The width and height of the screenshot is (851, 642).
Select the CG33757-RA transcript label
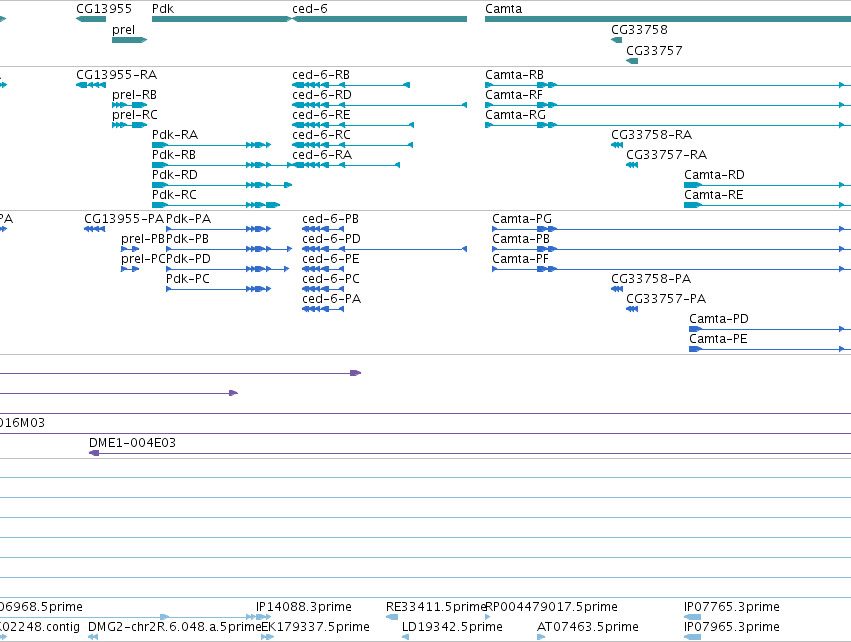pos(666,155)
